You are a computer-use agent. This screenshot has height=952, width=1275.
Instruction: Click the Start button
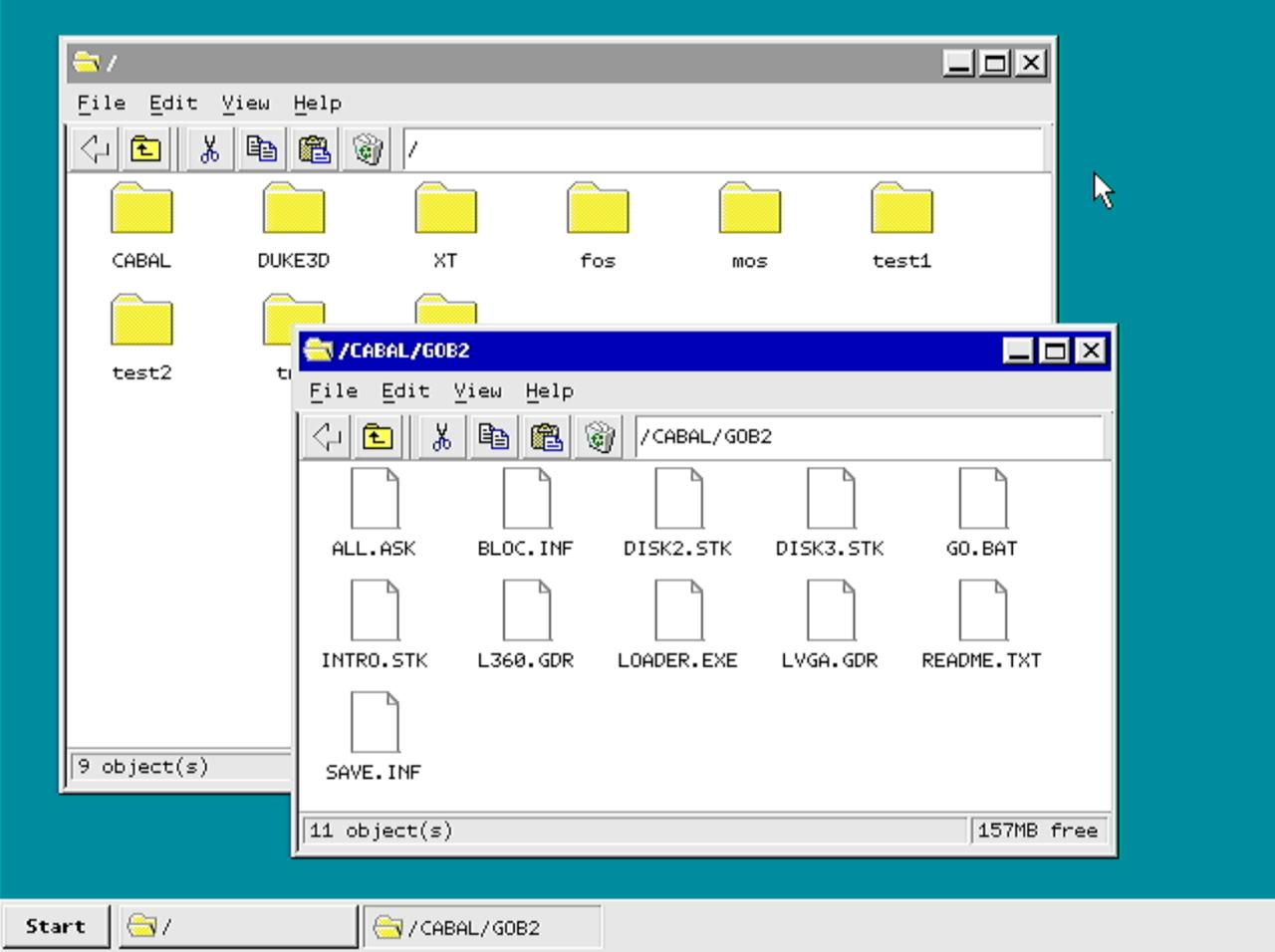point(56,926)
